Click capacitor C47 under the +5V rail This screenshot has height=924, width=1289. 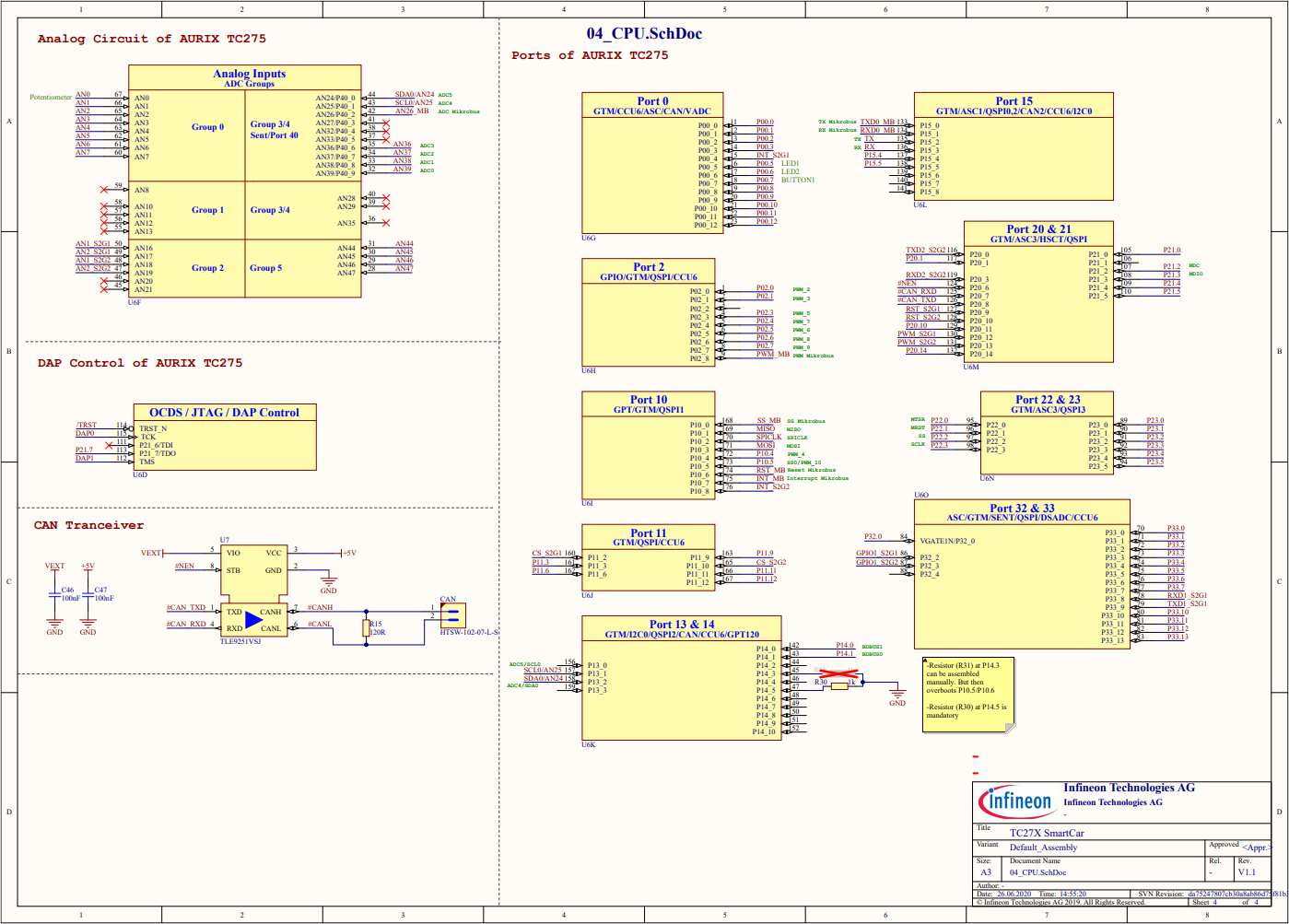pos(88,595)
